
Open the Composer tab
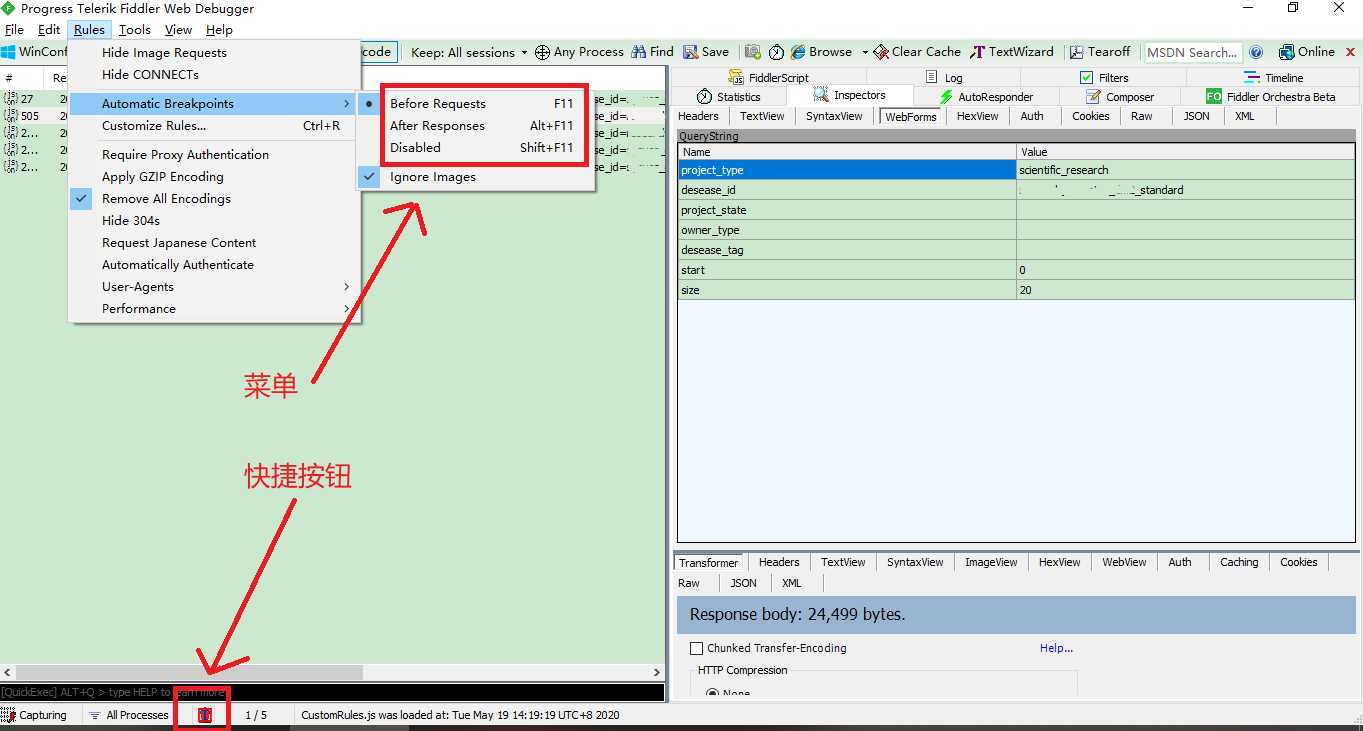1120,97
